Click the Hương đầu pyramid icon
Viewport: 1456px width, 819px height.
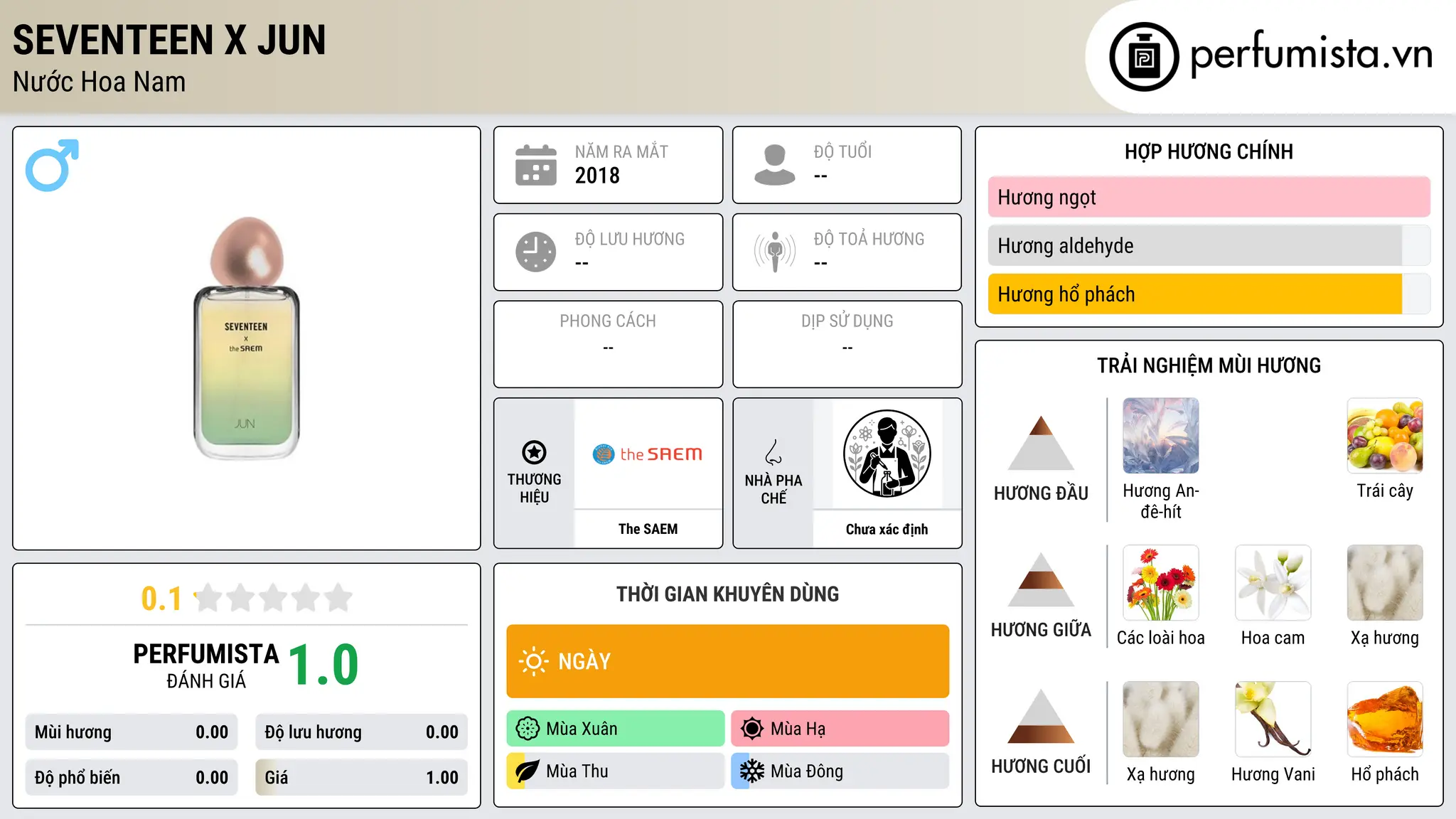tap(1041, 443)
